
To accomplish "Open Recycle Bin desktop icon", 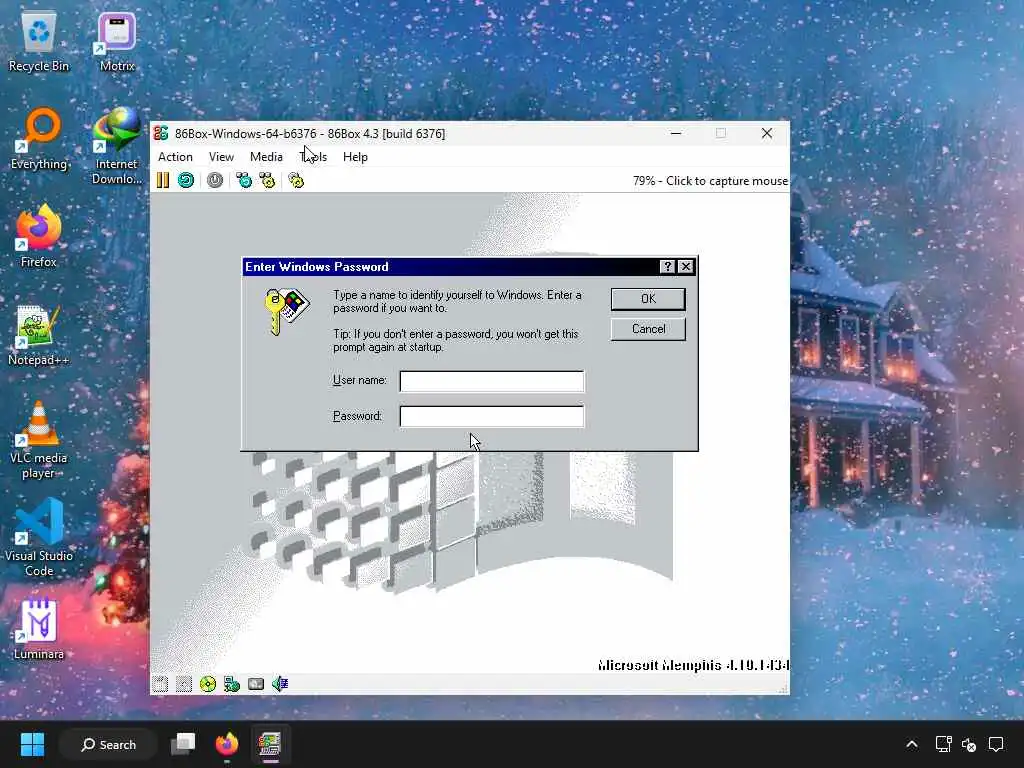I will tap(39, 42).
